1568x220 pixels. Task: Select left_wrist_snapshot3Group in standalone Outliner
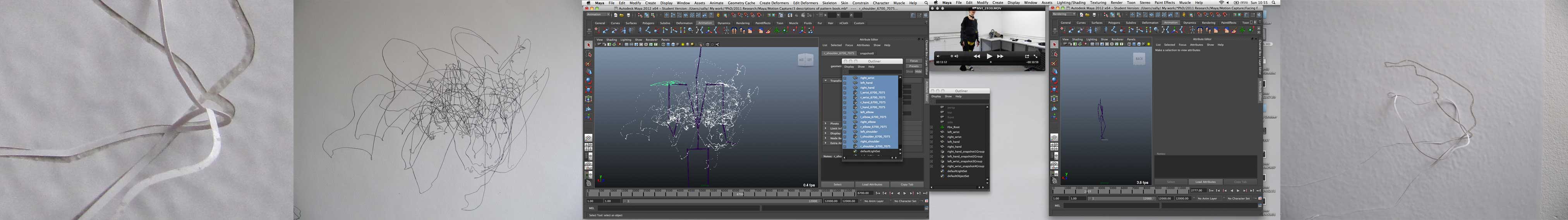point(964,161)
